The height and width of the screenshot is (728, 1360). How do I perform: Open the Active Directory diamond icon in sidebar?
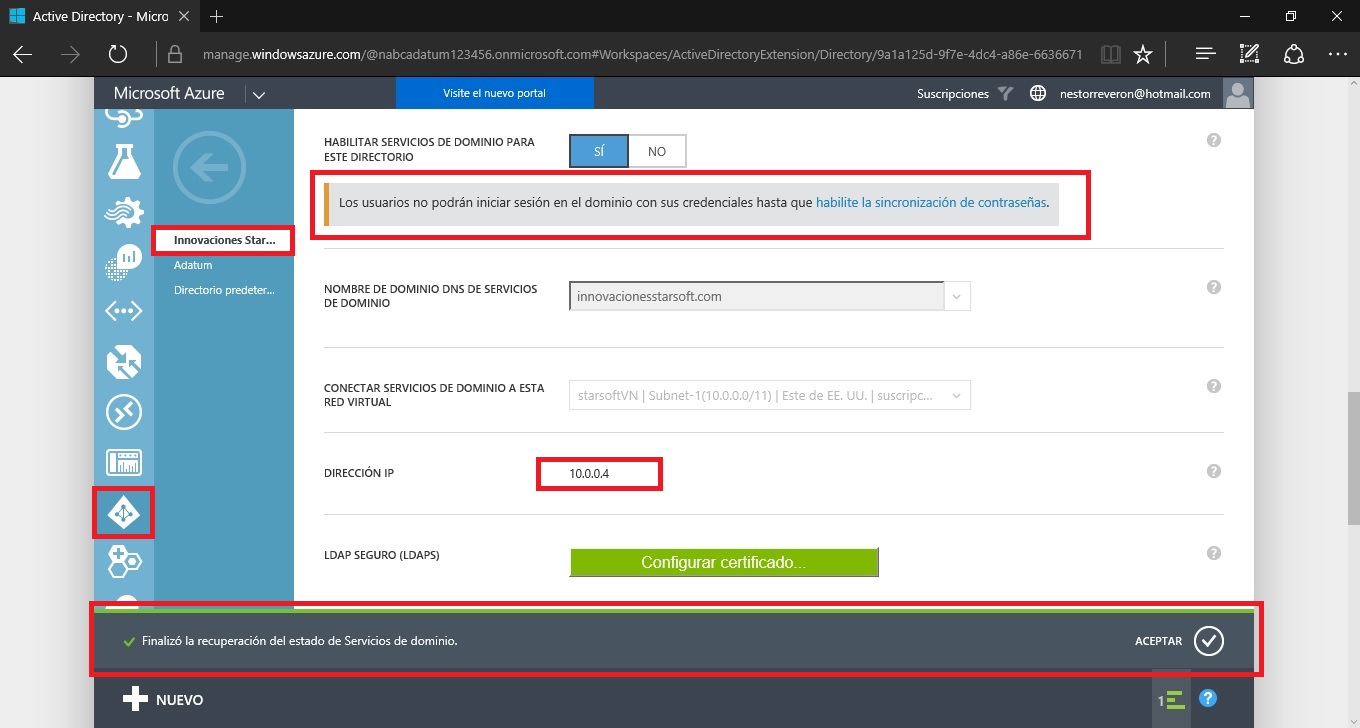[x=123, y=514]
